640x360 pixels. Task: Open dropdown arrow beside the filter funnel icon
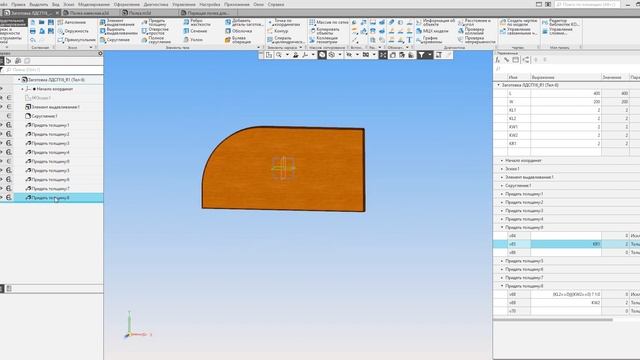[429, 55]
